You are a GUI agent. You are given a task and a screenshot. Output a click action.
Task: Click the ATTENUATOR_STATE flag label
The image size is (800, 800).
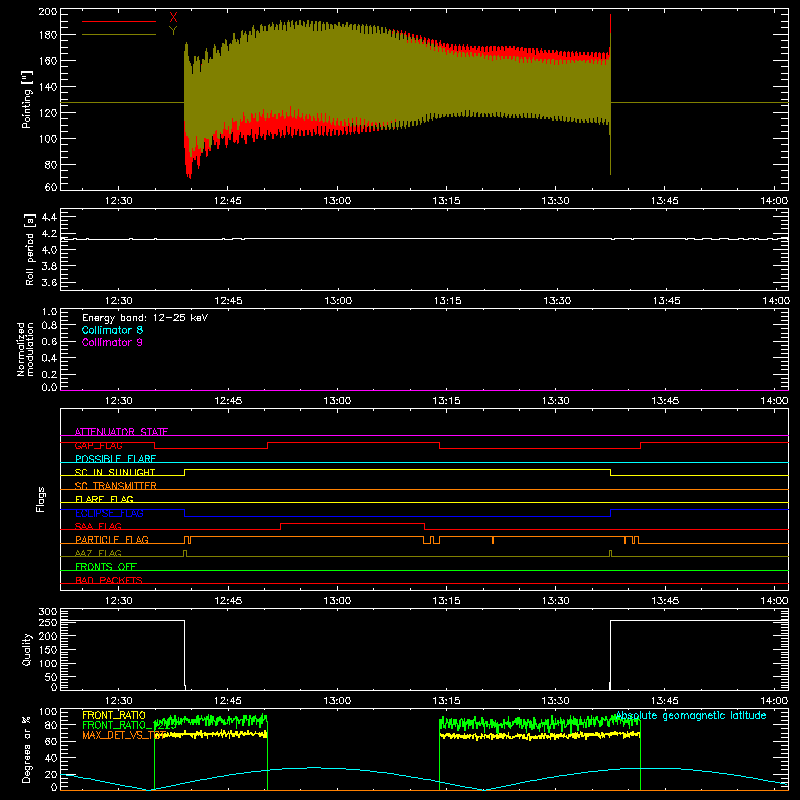(x=121, y=432)
